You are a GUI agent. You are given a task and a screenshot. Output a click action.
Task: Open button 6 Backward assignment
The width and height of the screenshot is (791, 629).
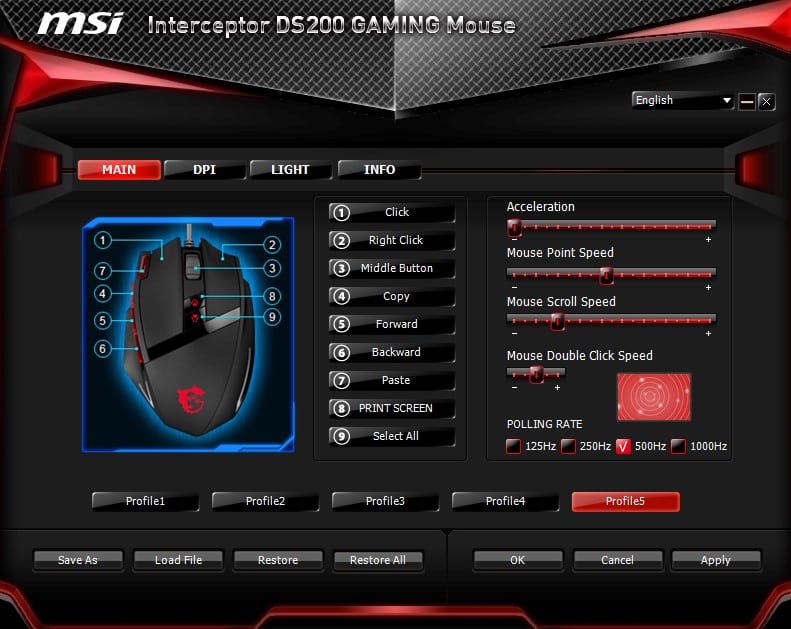point(392,353)
